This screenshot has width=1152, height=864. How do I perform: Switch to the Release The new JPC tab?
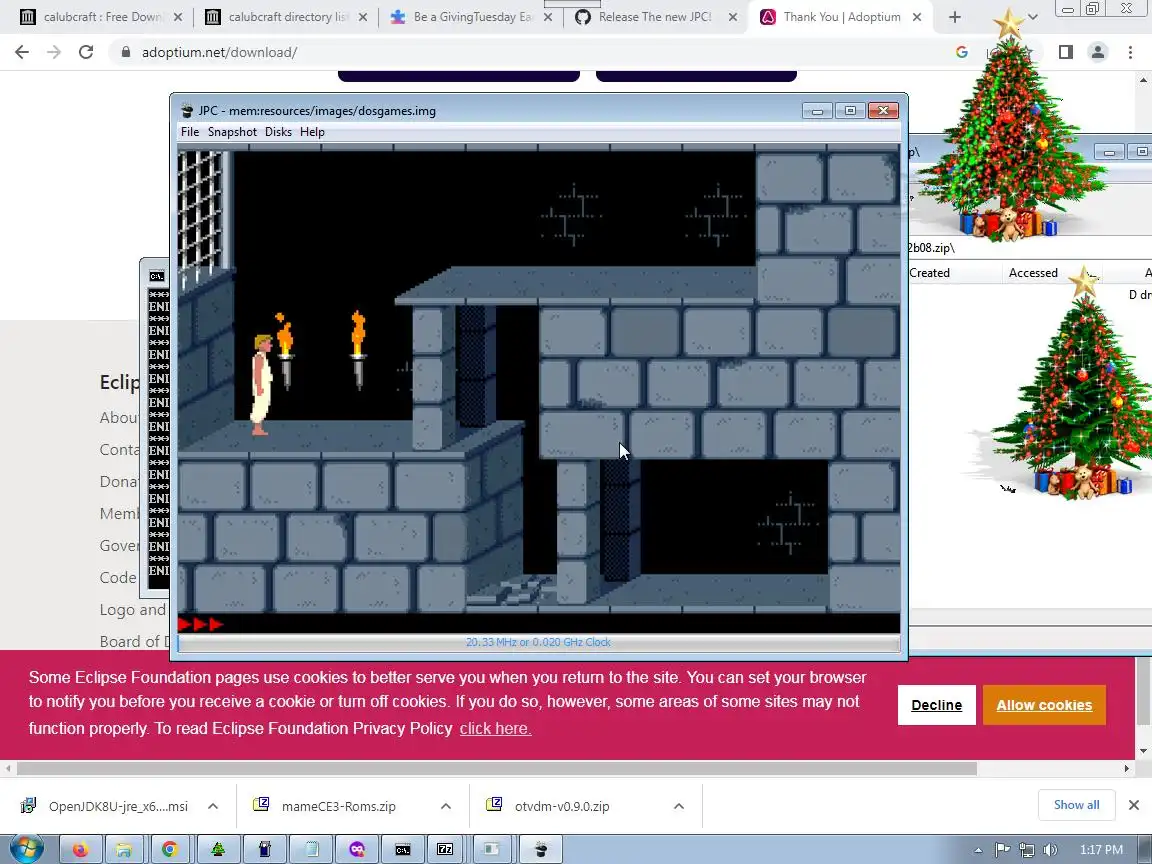(654, 17)
